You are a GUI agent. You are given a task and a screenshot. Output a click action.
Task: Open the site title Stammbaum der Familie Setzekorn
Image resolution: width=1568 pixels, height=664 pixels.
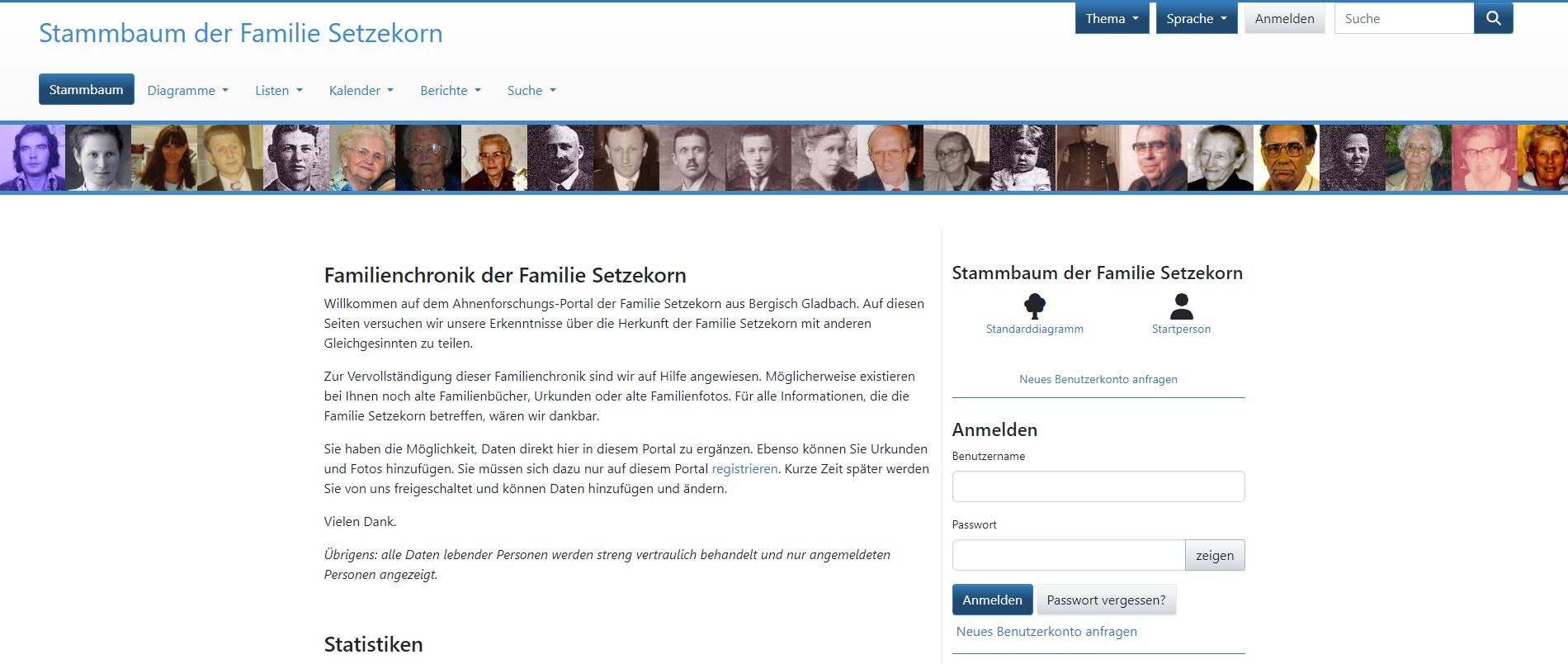(x=241, y=33)
